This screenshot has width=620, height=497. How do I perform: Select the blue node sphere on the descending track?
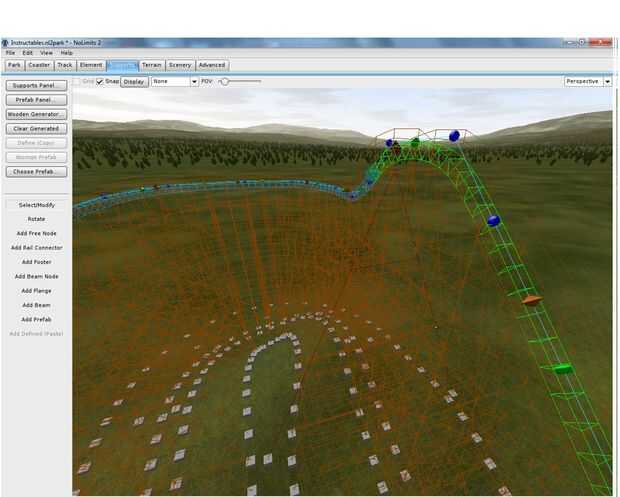pyautogui.click(x=493, y=221)
